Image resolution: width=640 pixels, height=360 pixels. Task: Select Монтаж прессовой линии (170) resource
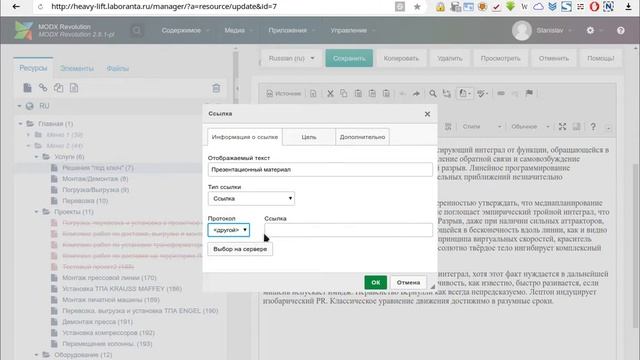[109, 278]
